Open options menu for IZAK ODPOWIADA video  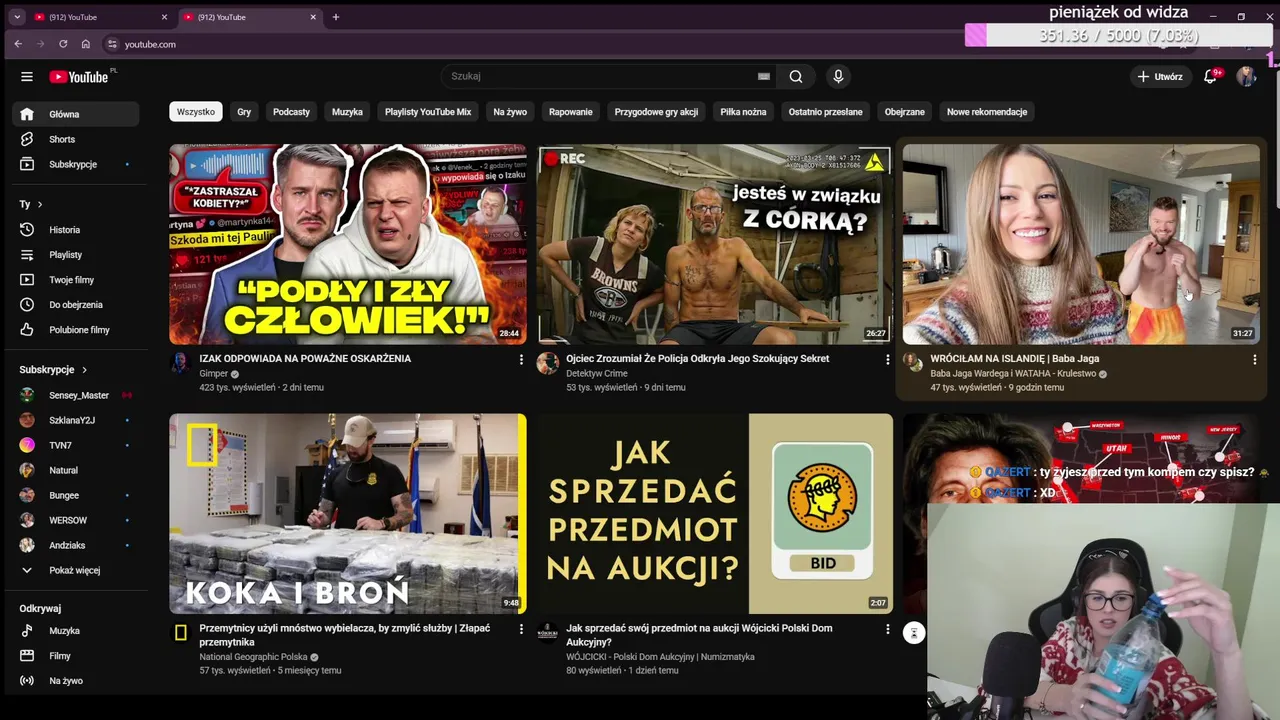coord(521,359)
